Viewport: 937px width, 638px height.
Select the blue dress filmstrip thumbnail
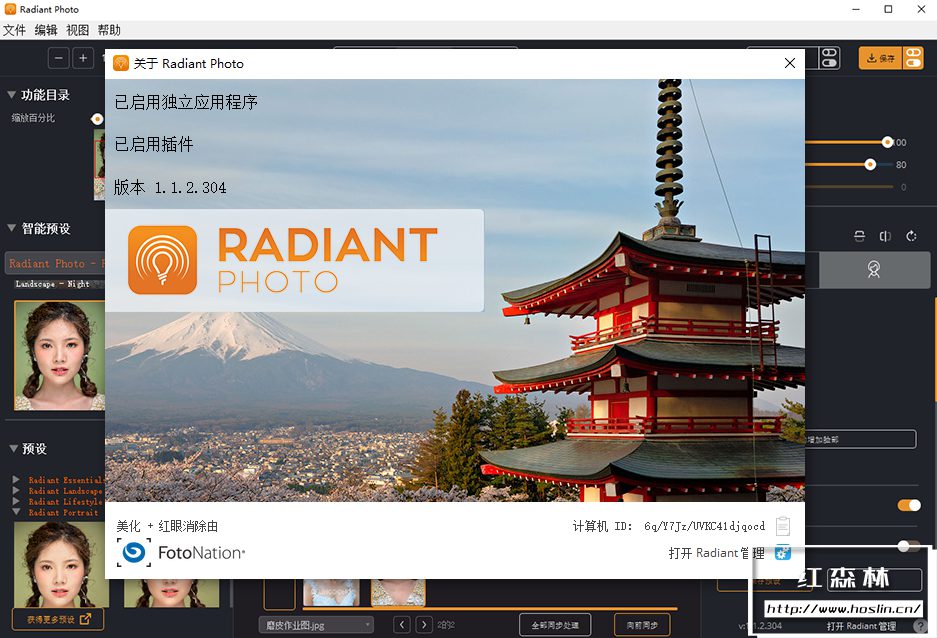pyautogui.click(x=331, y=592)
